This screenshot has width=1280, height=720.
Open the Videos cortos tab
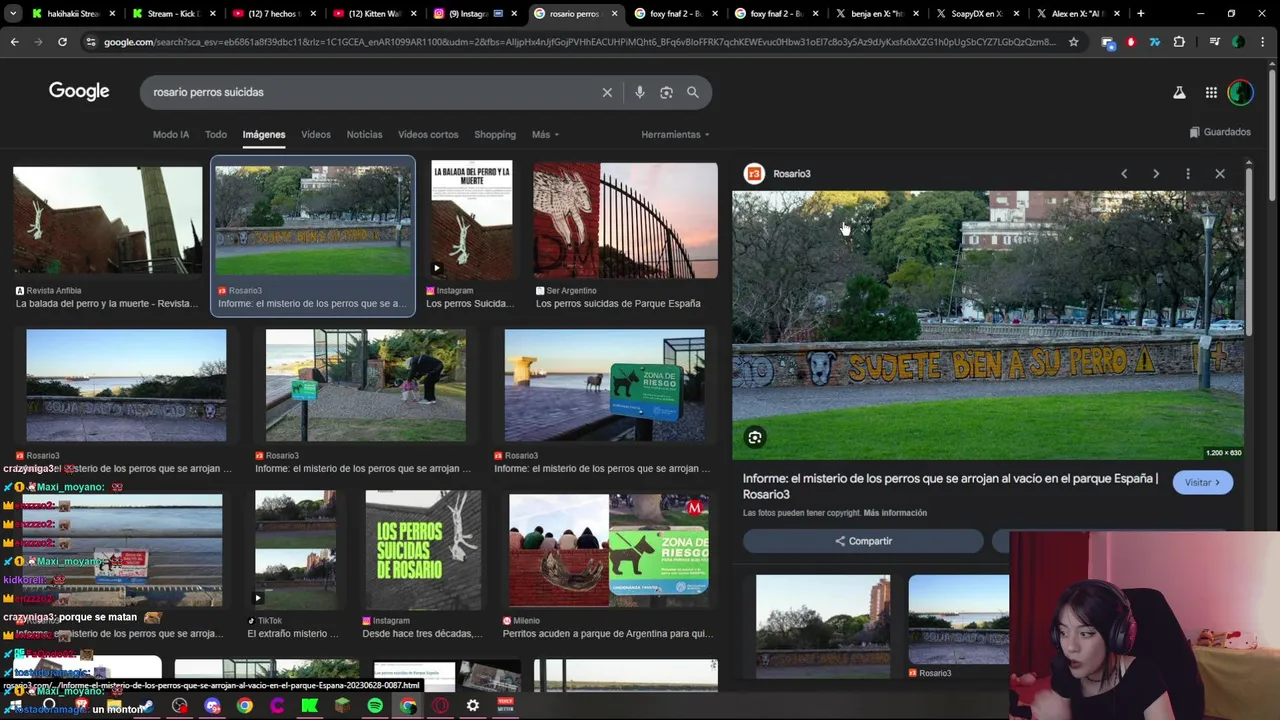point(428,135)
